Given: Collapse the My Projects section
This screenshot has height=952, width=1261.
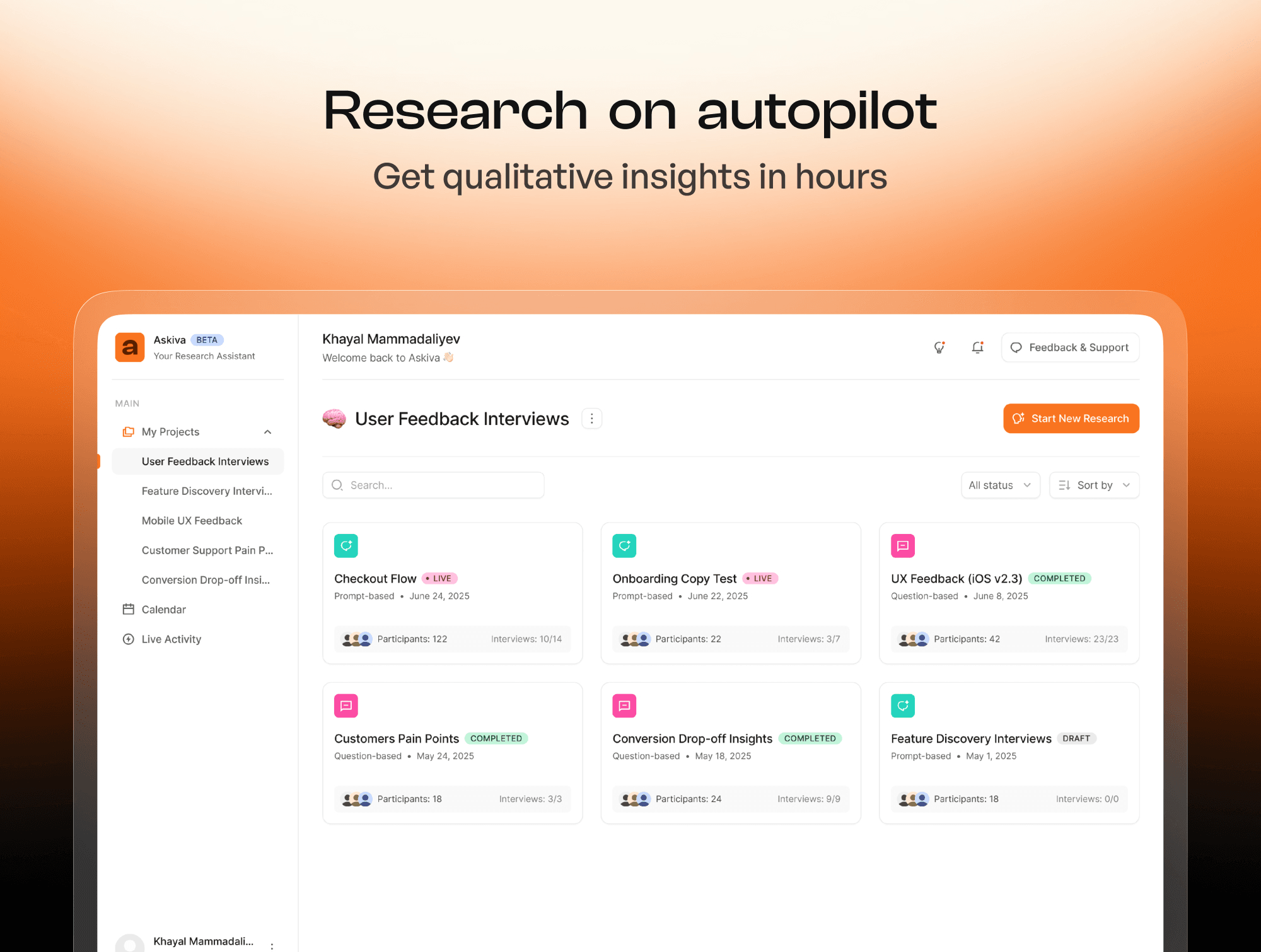Looking at the screenshot, I should tap(267, 432).
